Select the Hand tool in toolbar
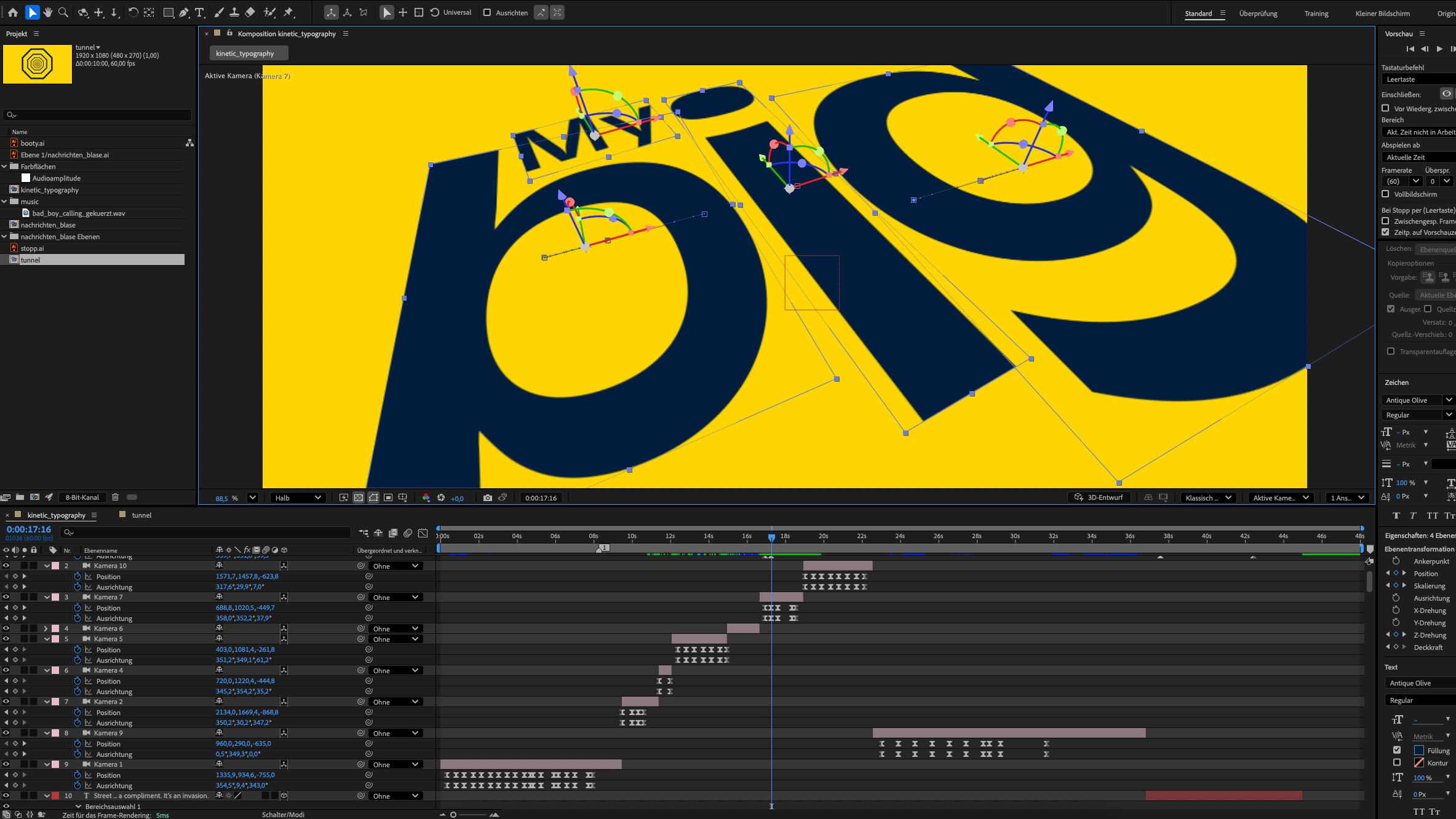 pyautogui.click(x=47, y=12)
